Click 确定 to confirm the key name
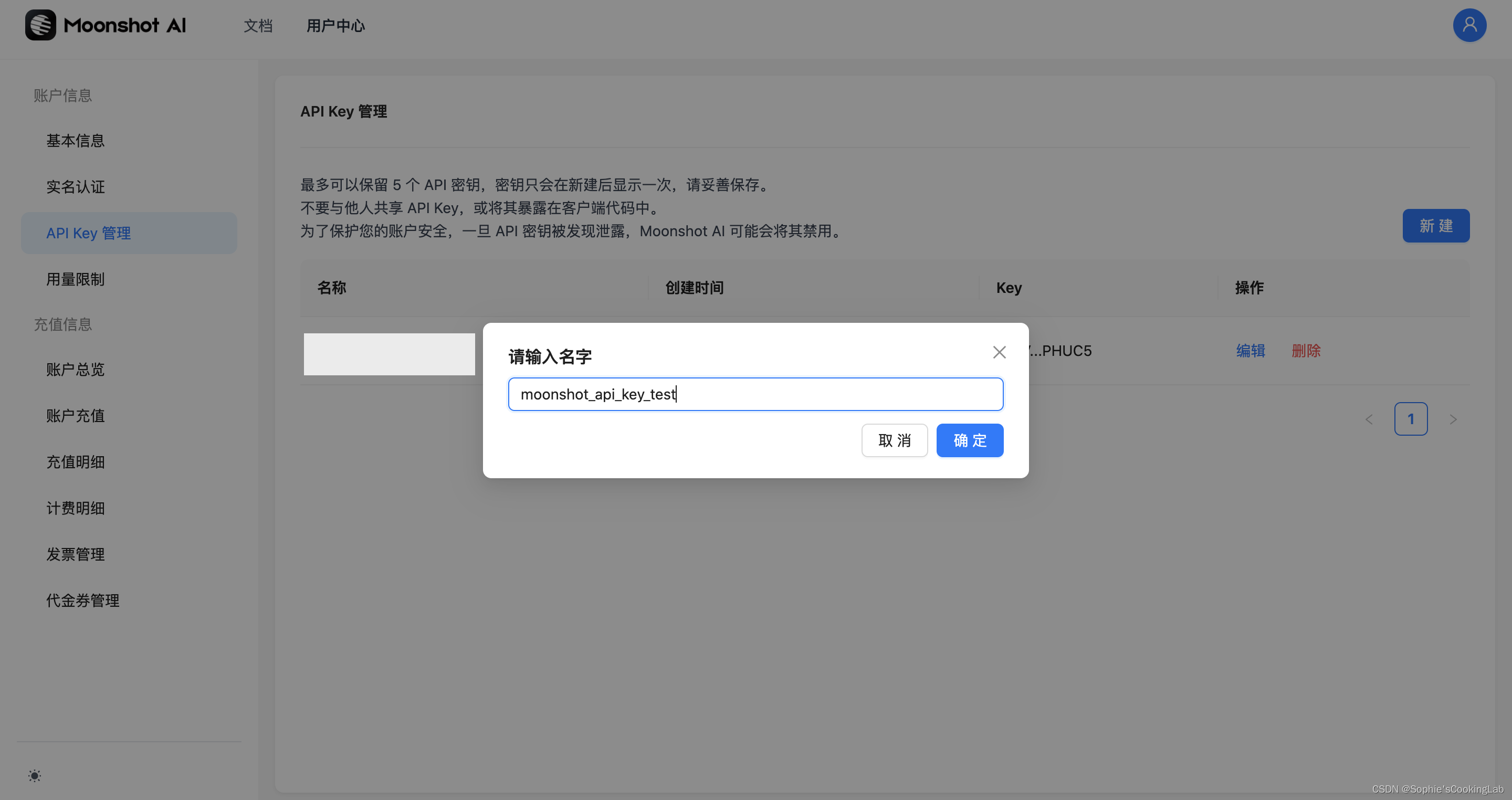The image size is (1512, 800). tap(970, 440)
